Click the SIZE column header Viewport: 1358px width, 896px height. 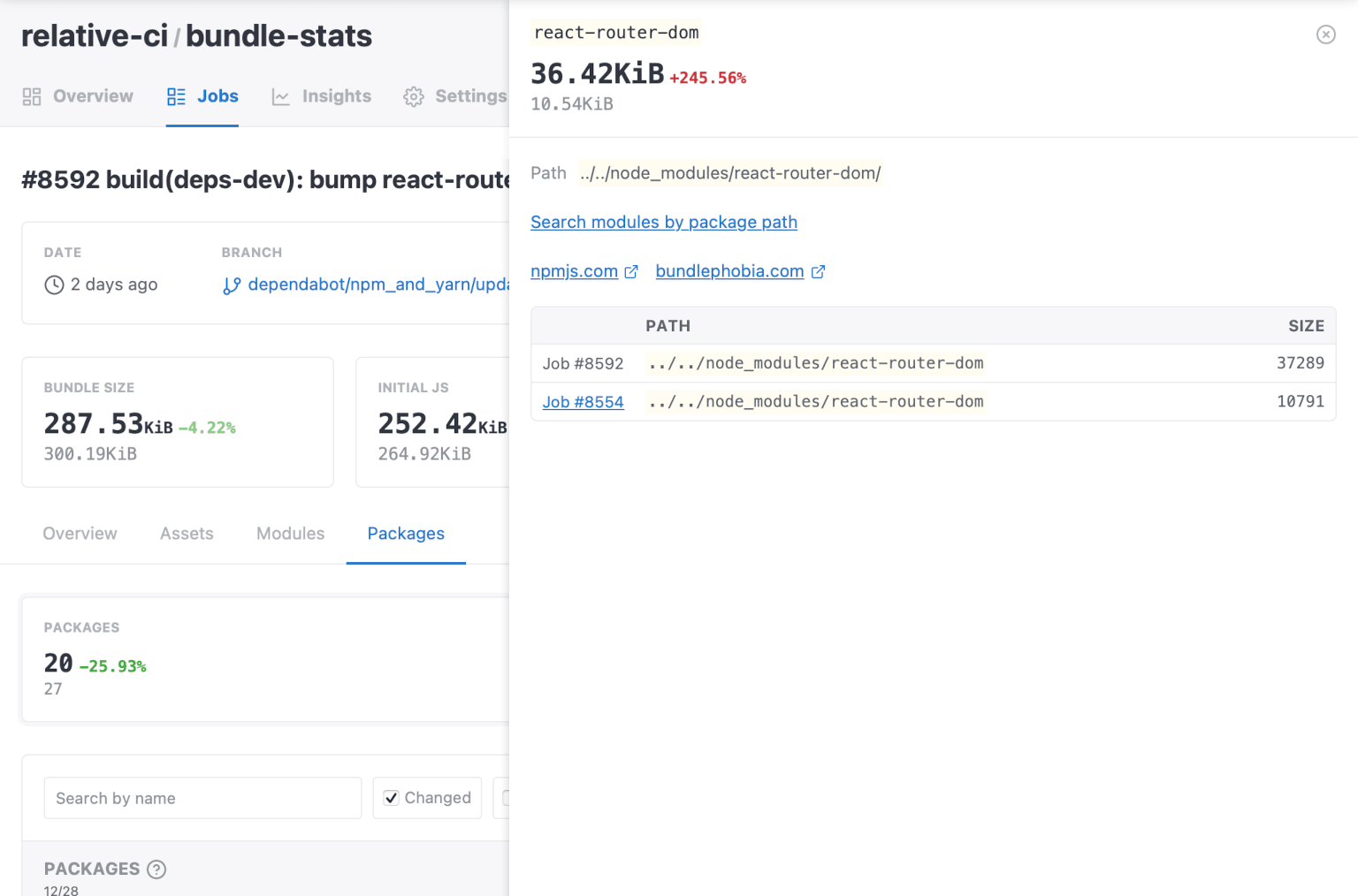(x=1306, y=326)
